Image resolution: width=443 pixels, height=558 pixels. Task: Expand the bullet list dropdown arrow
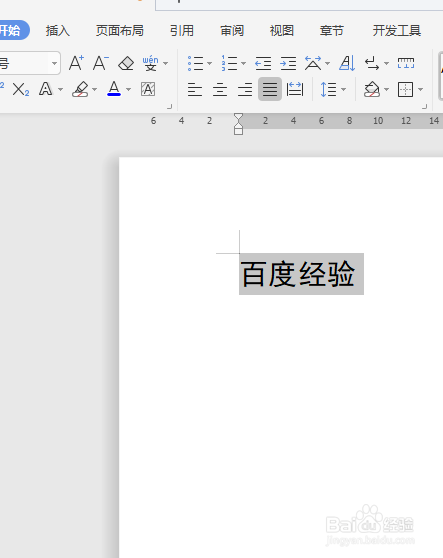[210, 64]
